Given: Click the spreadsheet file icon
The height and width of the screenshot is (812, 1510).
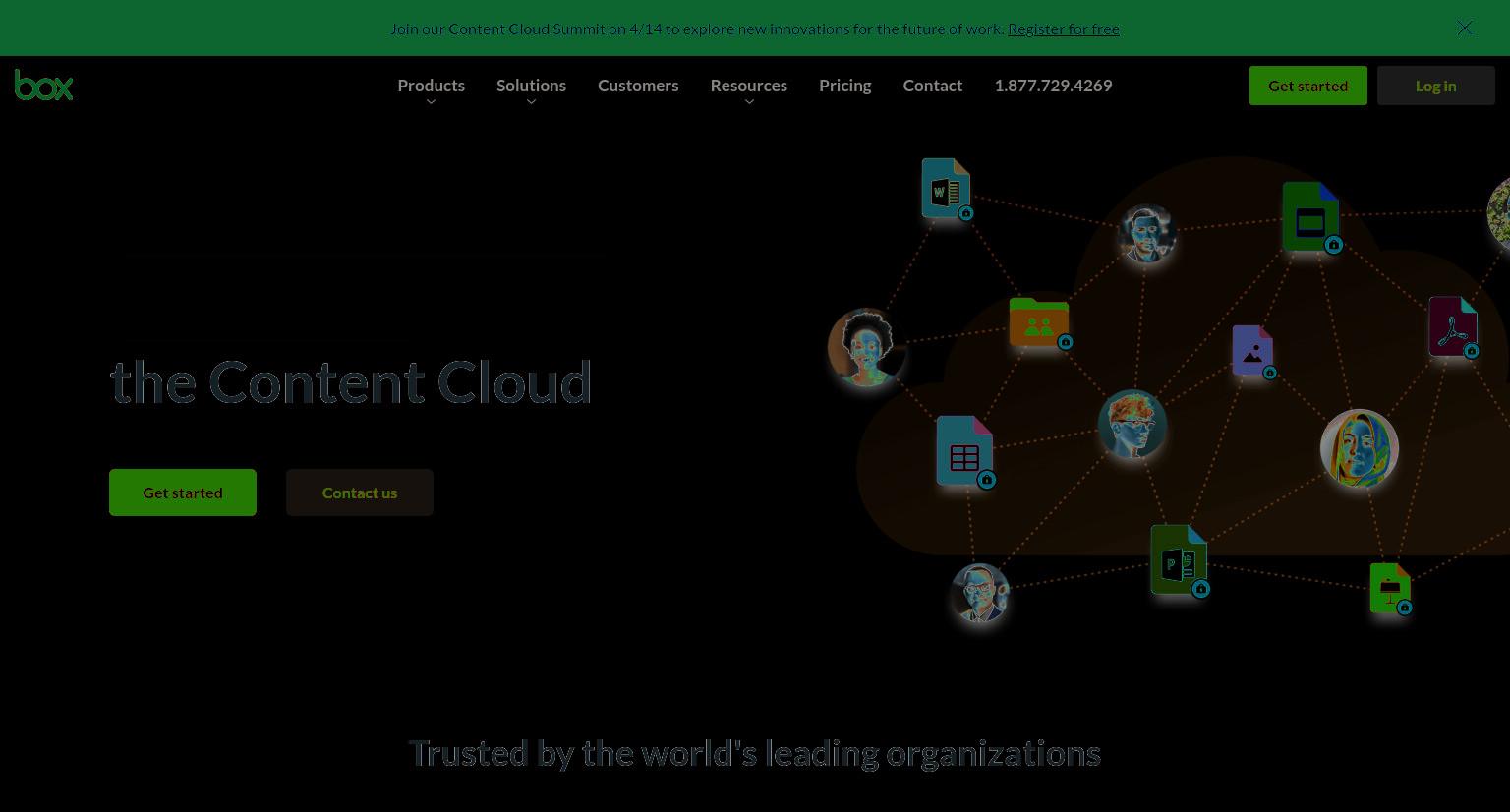Looking at the screenshot, I should pyautogui.click(x=965, y=451).
